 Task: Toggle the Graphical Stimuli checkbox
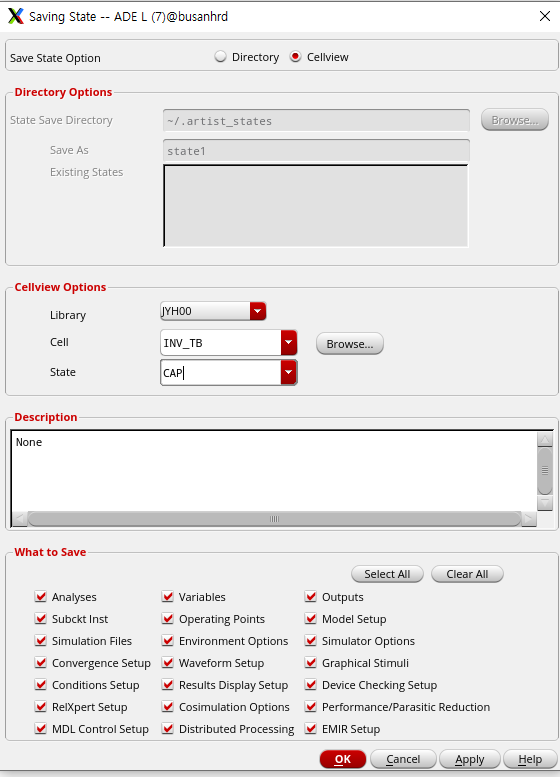[311, 663]
